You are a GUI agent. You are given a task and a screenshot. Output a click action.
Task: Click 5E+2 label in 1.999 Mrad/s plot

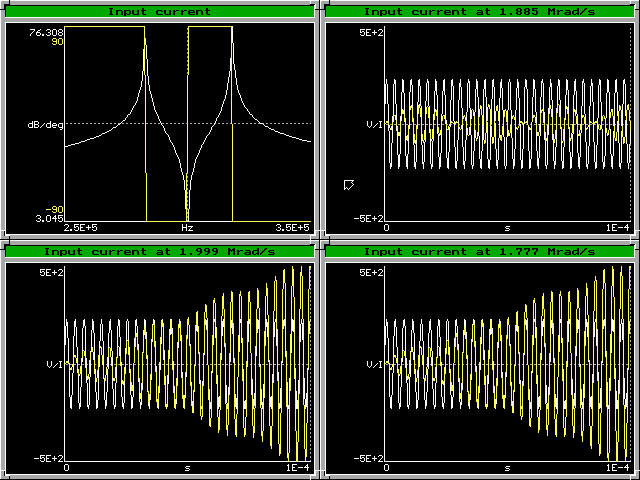click(51, 273)
